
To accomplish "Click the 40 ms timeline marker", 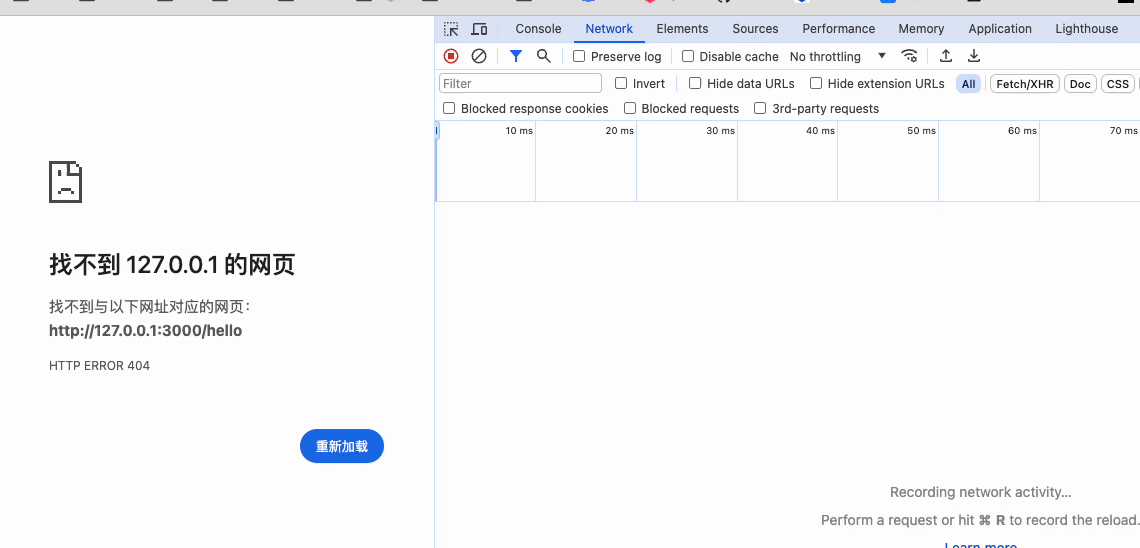I will point(820,131).
